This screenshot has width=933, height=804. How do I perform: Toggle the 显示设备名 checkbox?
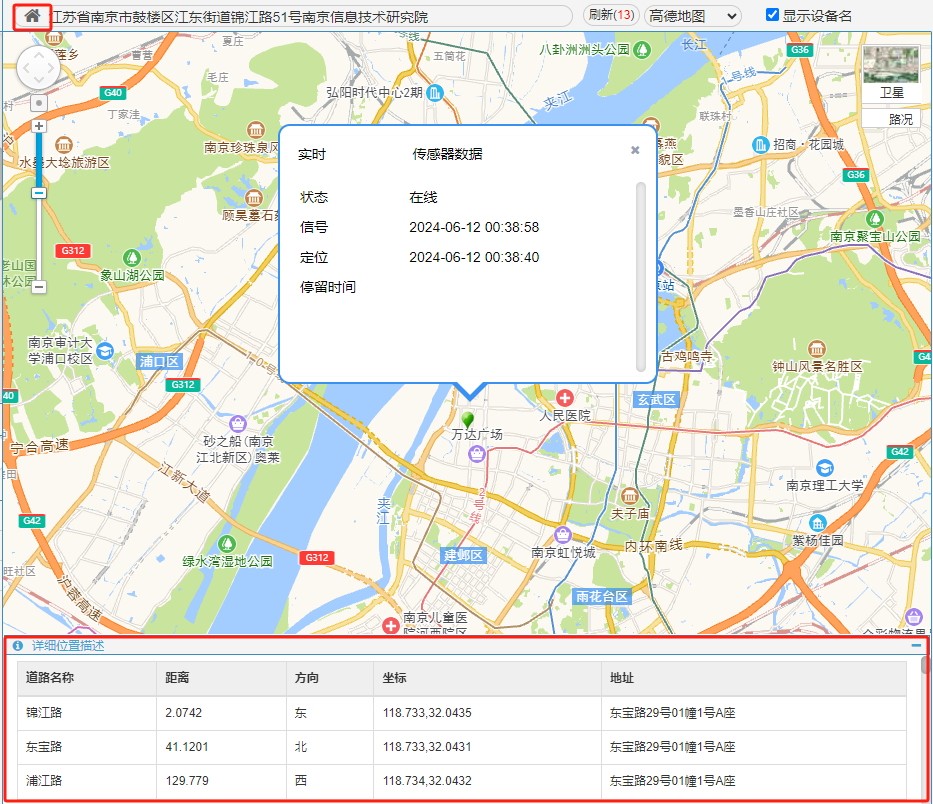coord(772,15)
